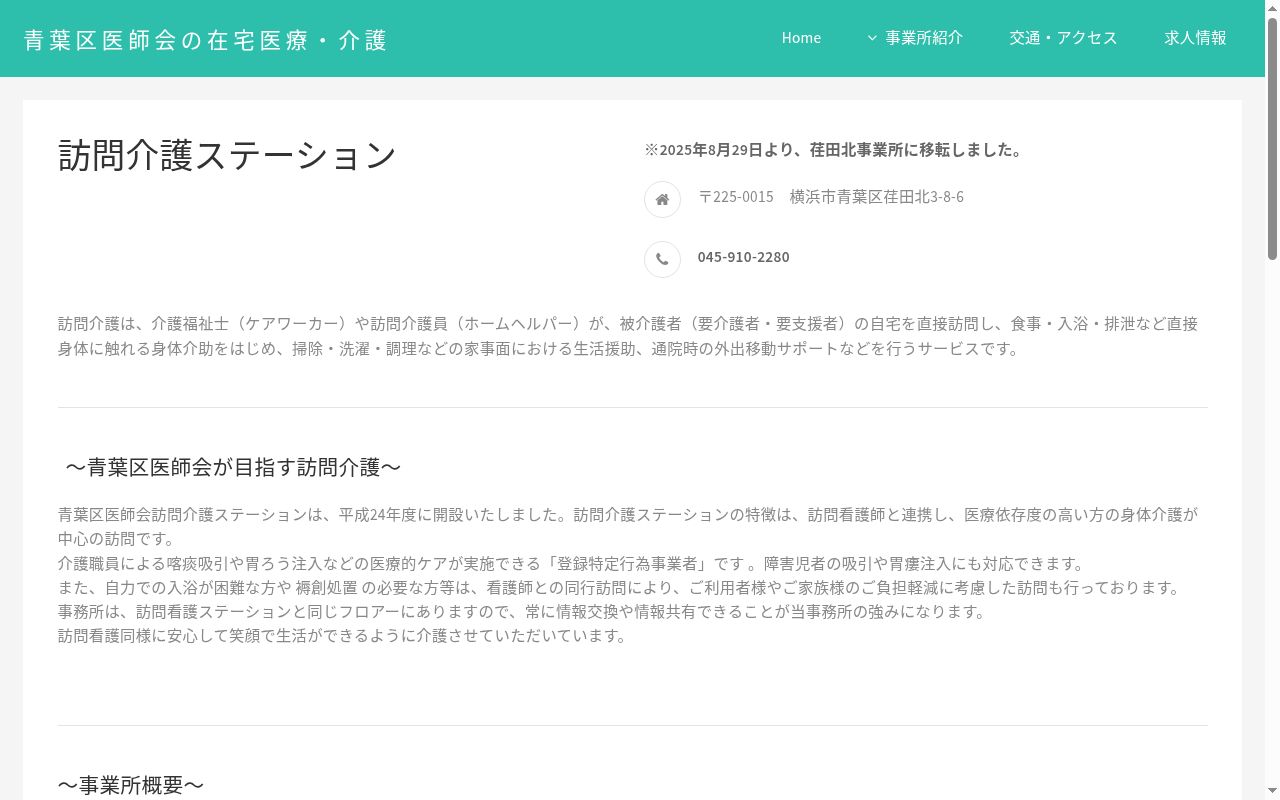This screenshot has height=800, width=1280.
Task: Click the phone icon beside 045-910-2280
Action: tap(662, 260)
